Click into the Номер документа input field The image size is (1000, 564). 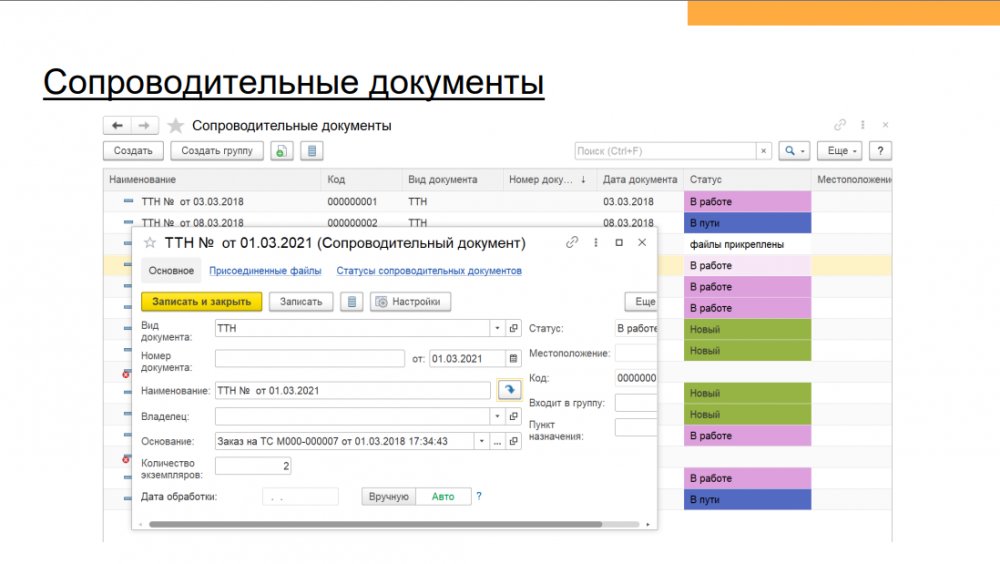coord(309,359)
